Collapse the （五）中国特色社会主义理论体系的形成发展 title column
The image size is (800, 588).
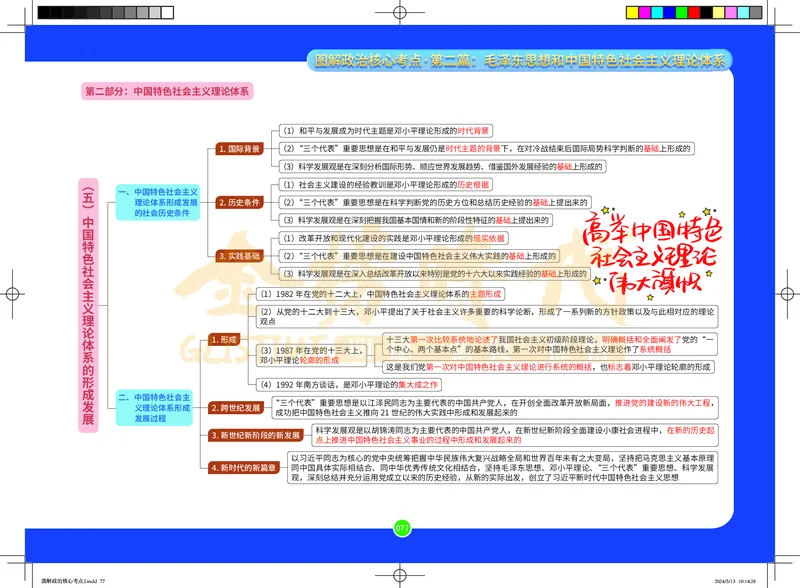pos(92,300)
